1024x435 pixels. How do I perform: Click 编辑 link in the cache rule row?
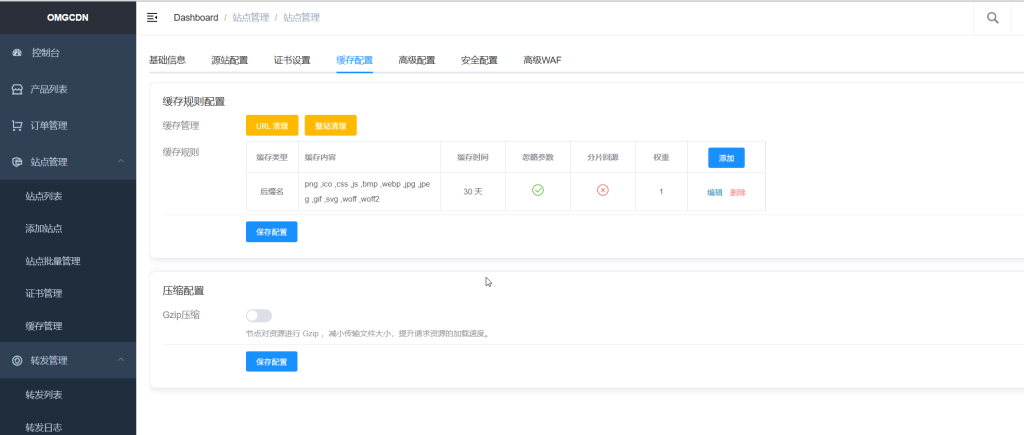(x=714, y=192)
